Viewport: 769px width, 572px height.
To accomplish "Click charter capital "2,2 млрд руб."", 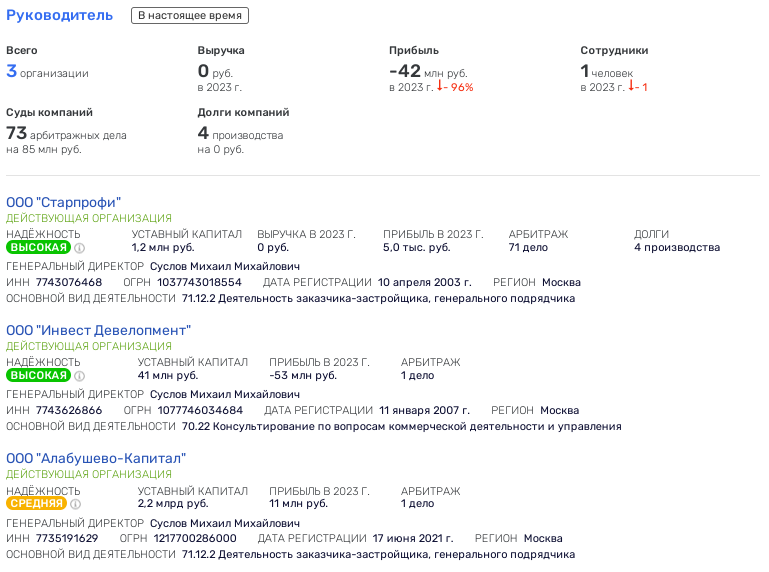I will tap(173, 504).
